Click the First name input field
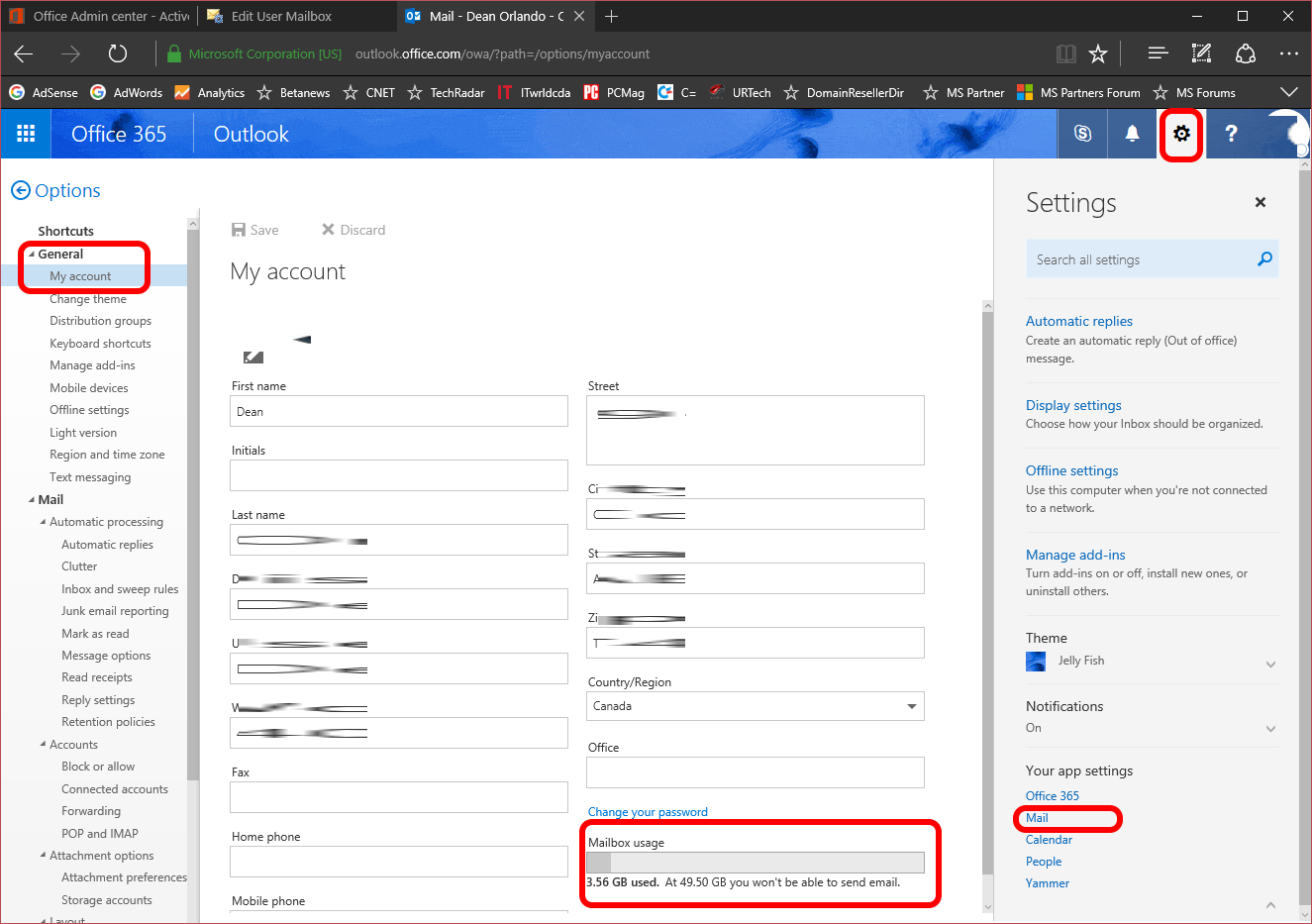This screenshot has height=924, width=1312. tap(399, 412)
